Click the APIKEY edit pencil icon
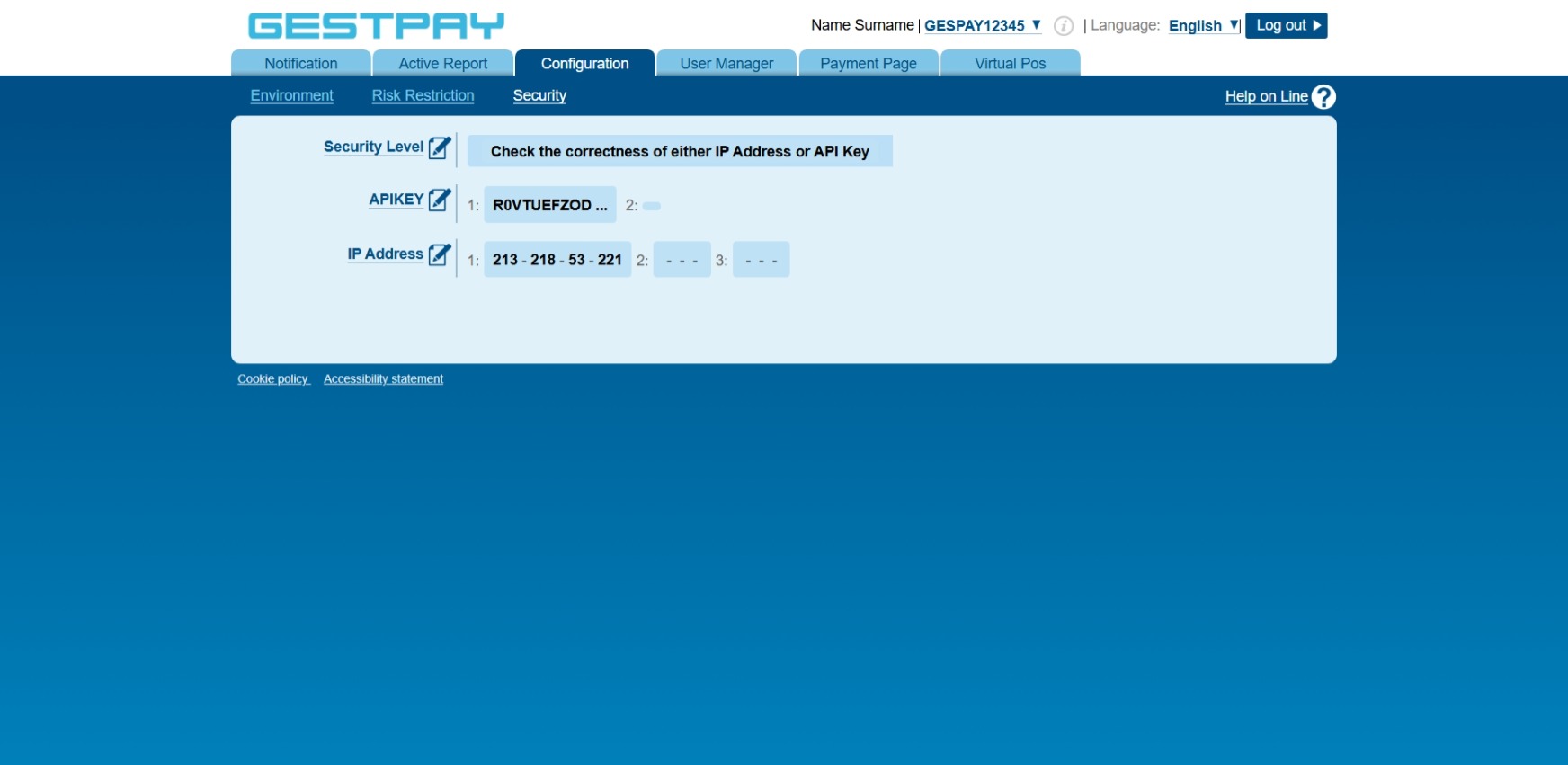 click(440, 200)
